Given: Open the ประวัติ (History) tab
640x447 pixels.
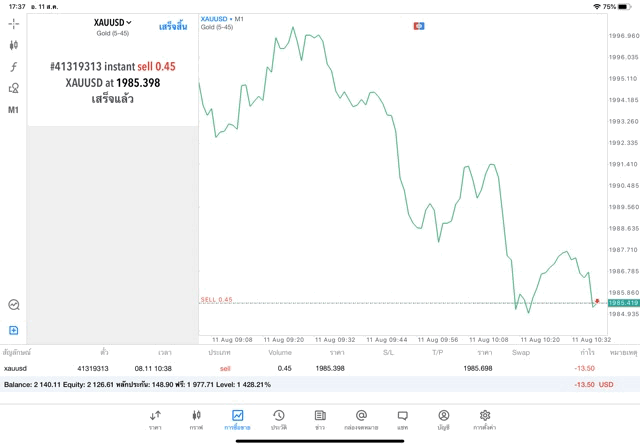Looking at the screenshot, I should 278,420.
